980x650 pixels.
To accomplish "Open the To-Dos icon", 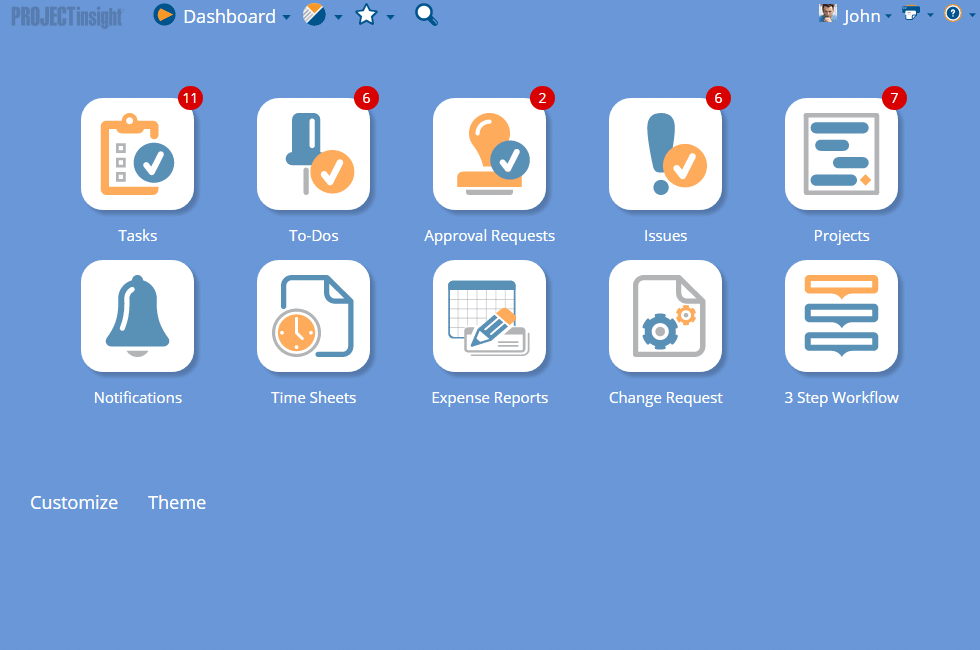I will pyautogui.click(x=314, y=154).
